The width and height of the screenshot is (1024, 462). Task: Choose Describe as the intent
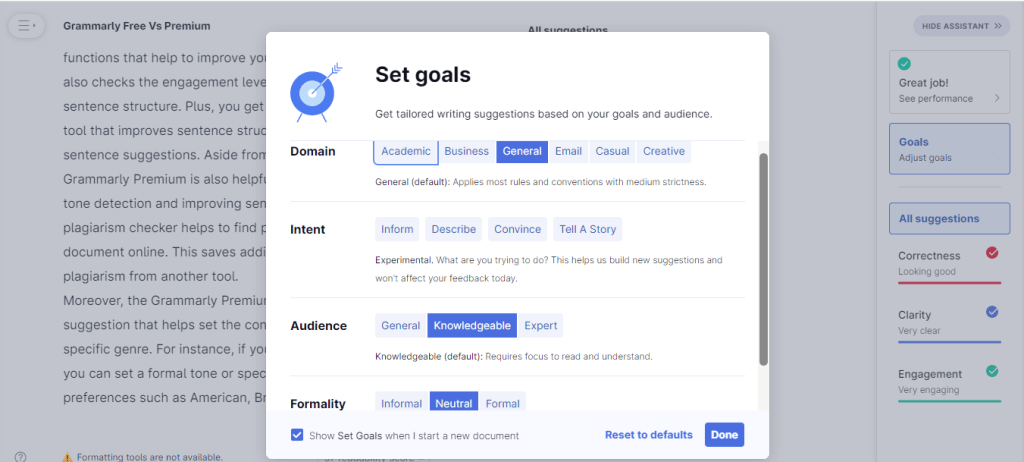tap(453, 229)
